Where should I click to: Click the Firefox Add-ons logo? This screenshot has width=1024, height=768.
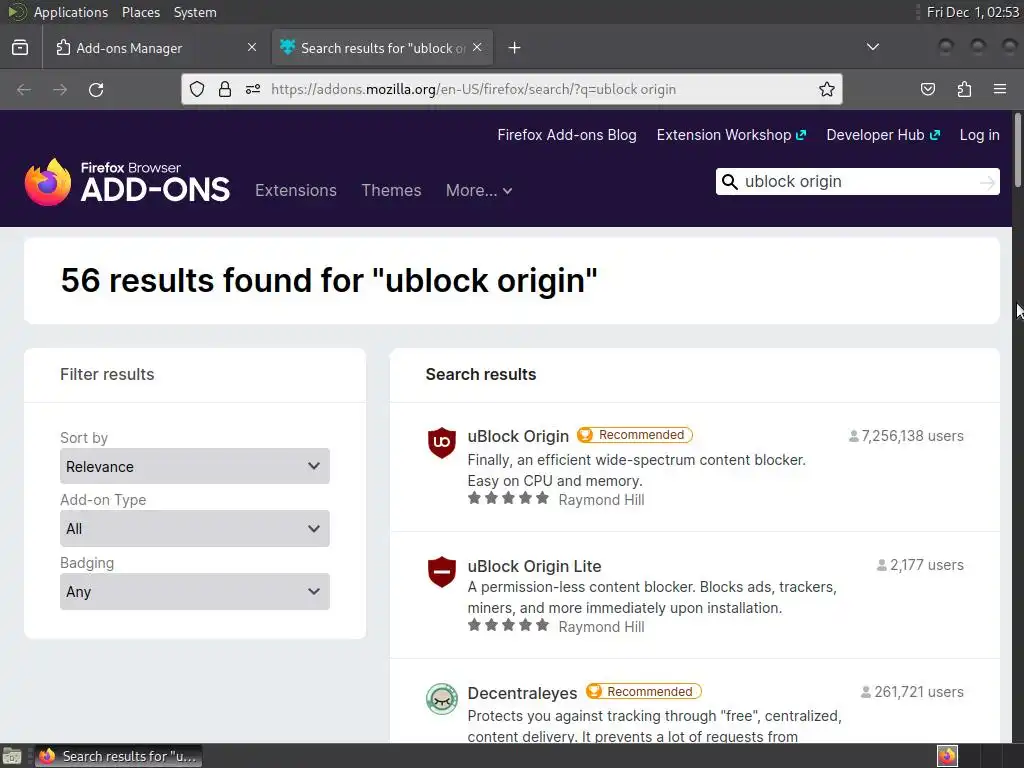pos(127,182)
